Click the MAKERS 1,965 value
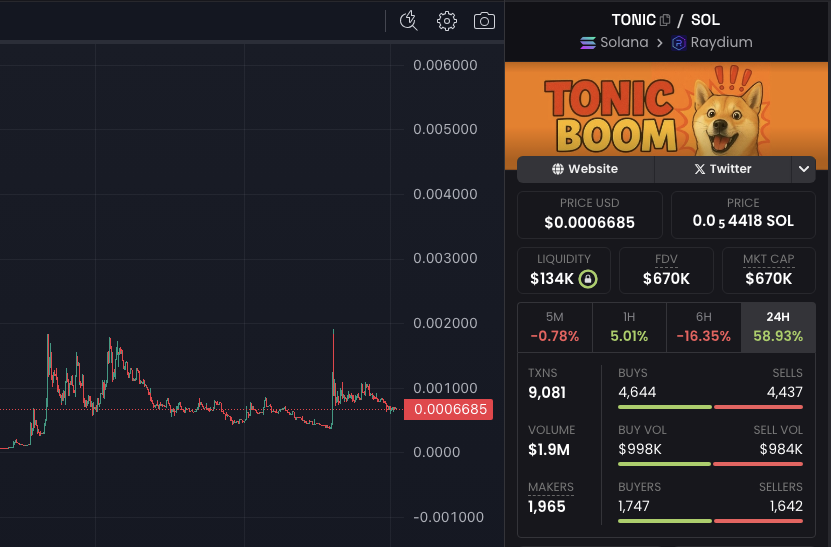831x547 pixels. [547, 507]
